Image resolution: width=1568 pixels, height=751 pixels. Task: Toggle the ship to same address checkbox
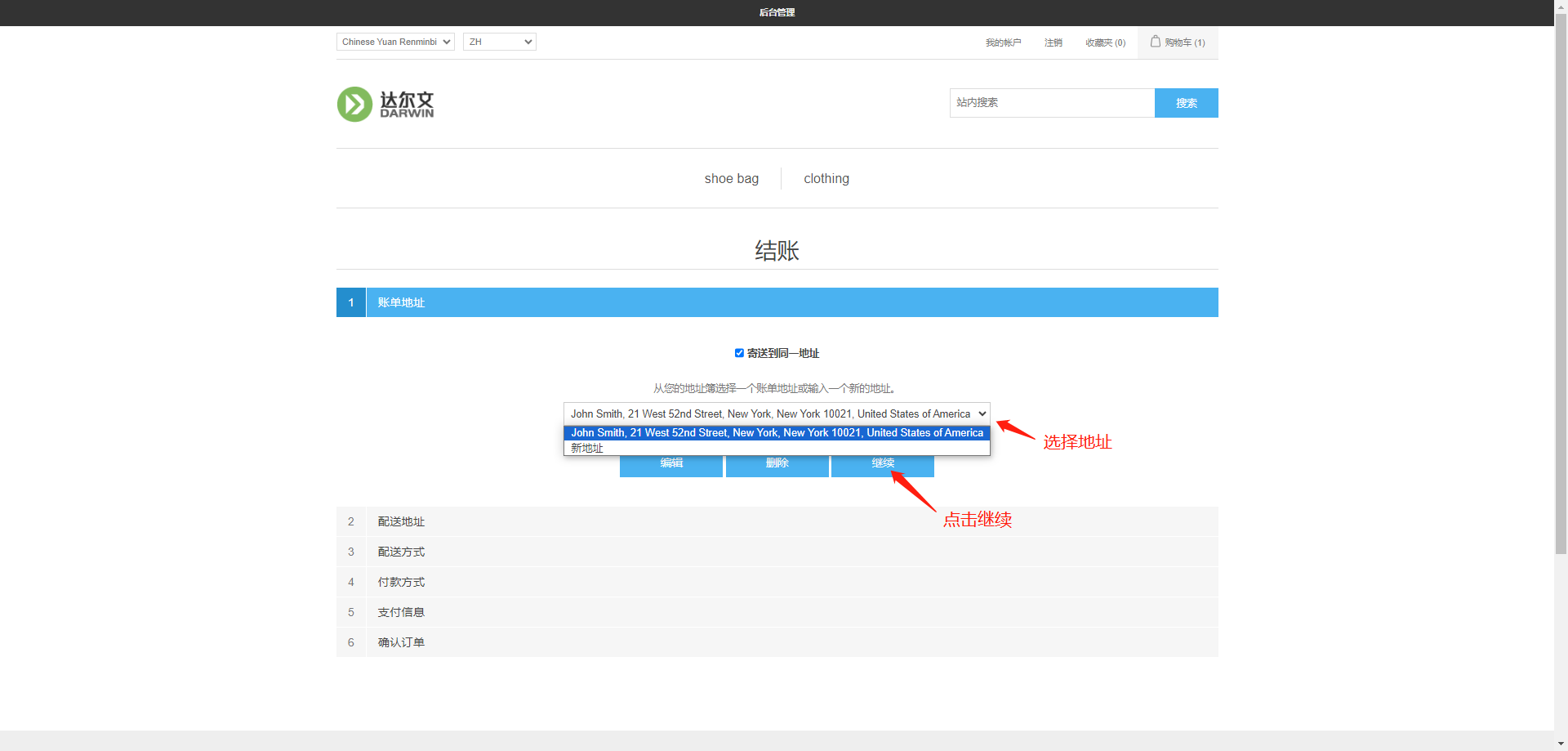(x=739, y=353)
